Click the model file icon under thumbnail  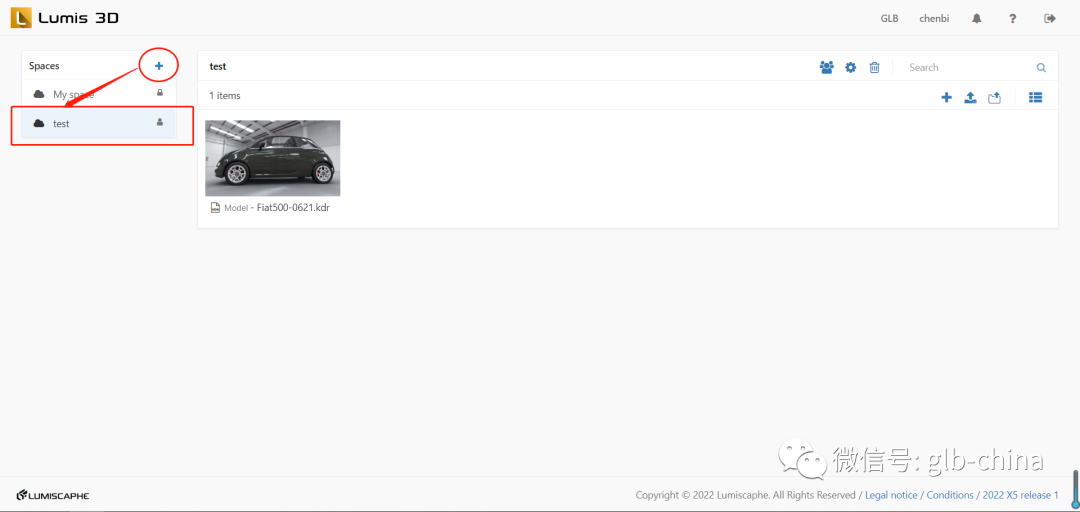(215, 207)
